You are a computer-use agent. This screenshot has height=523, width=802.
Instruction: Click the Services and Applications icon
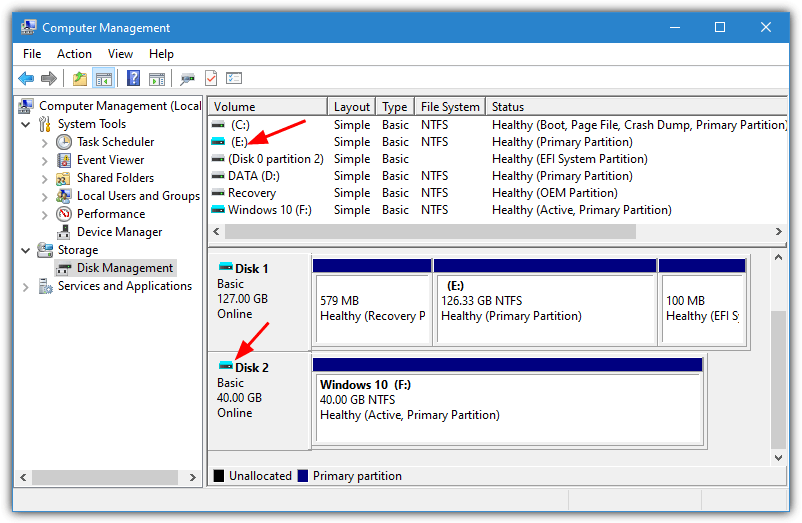point(45,286)
